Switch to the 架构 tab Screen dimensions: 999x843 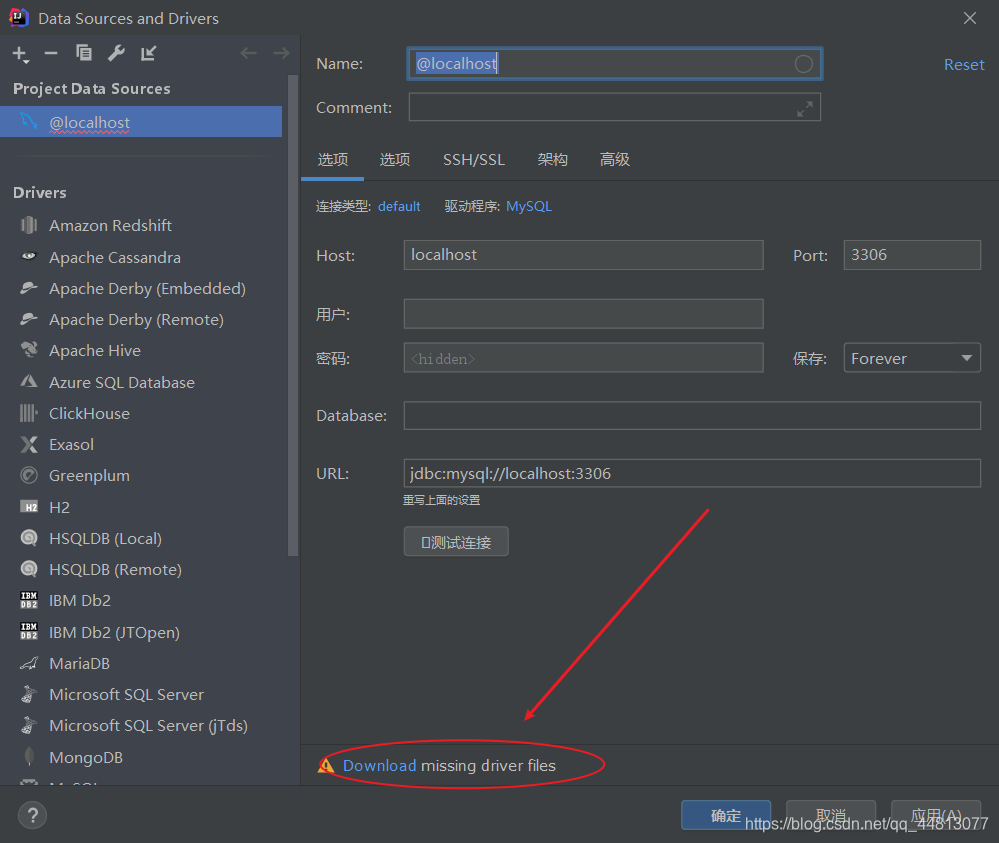tap(552, 159)
